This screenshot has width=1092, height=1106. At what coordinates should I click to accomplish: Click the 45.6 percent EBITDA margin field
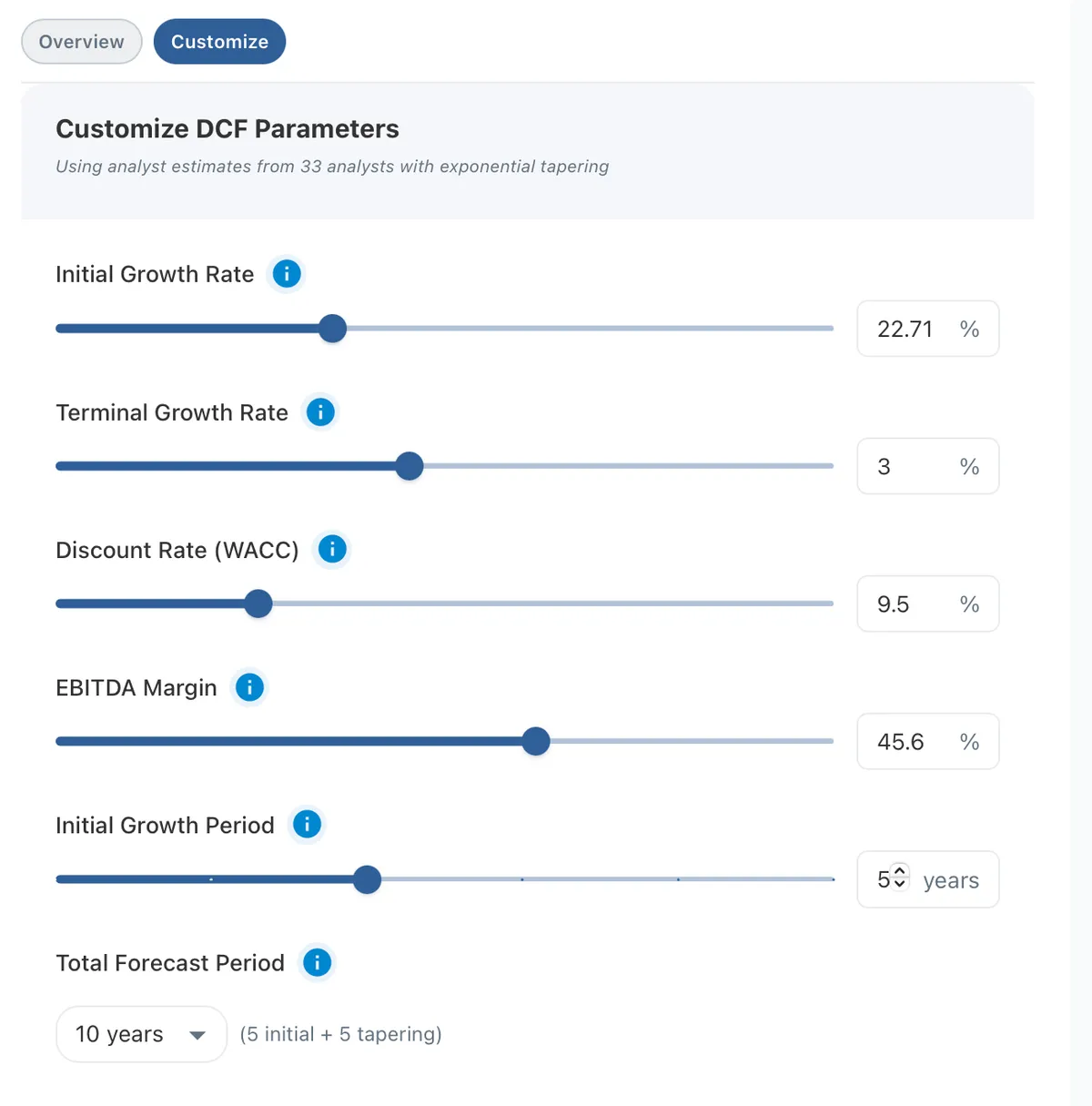(928, 741)
